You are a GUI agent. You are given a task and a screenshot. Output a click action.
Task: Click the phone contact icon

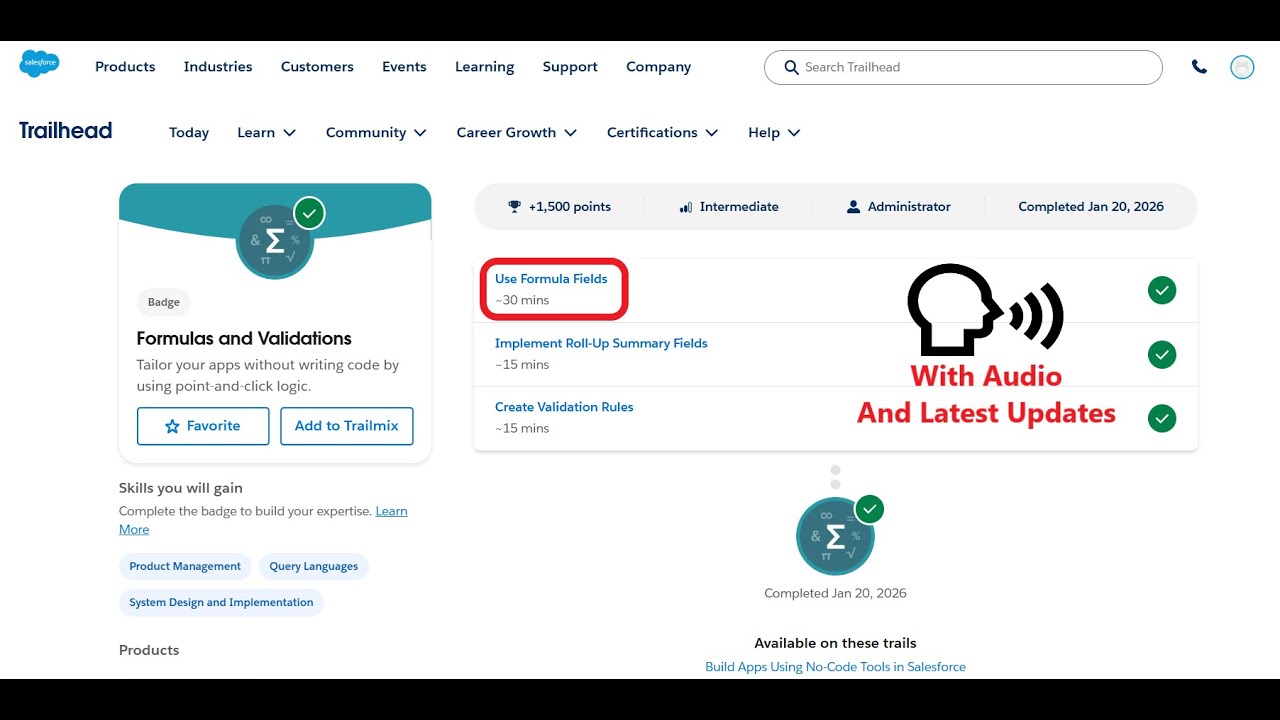(1199, 67)
